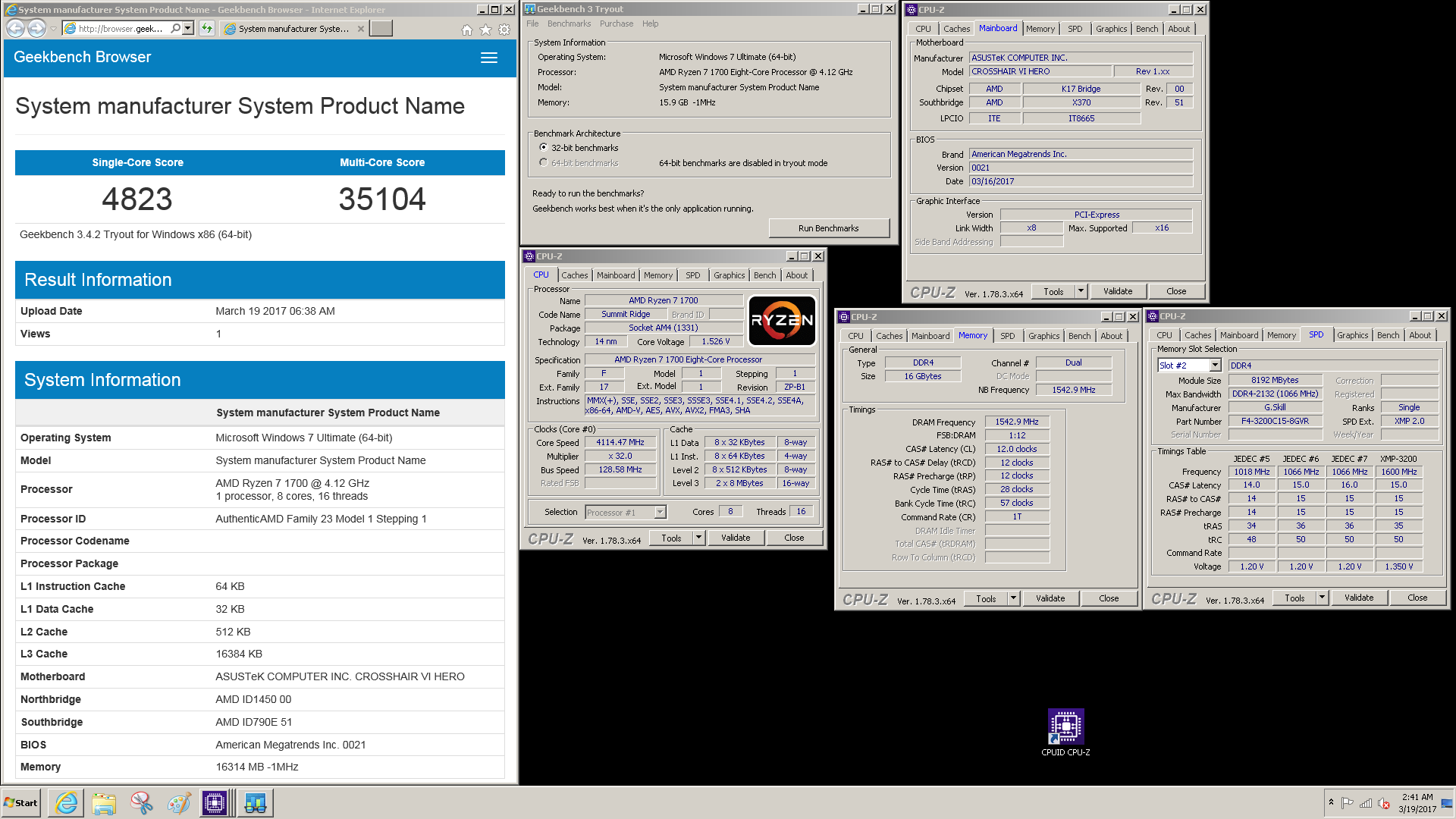Click Show desktop button on taskbar
The image size is (1456, 819).
click(x=1448, y=803)
